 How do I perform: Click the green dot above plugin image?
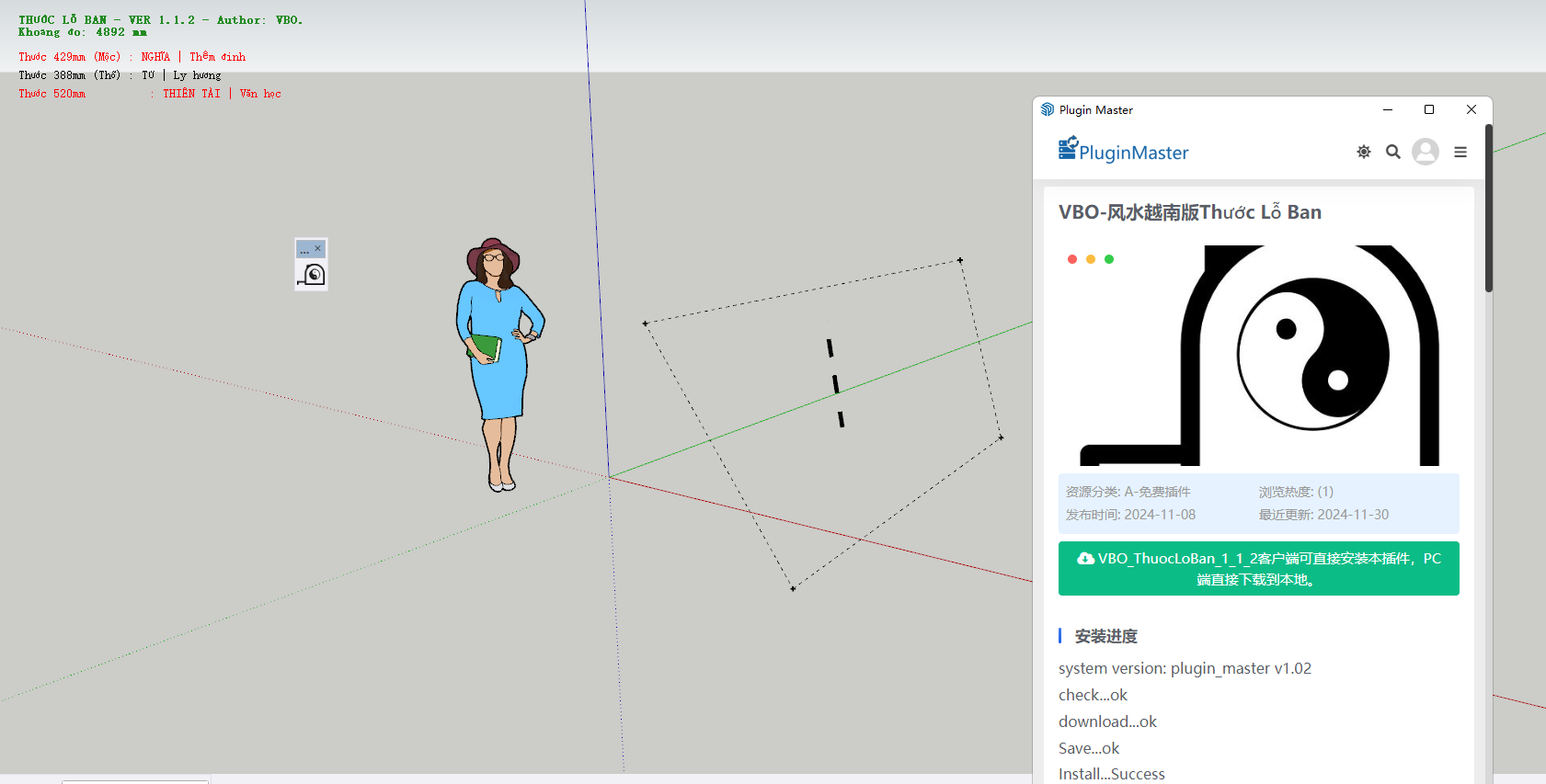1109,259
